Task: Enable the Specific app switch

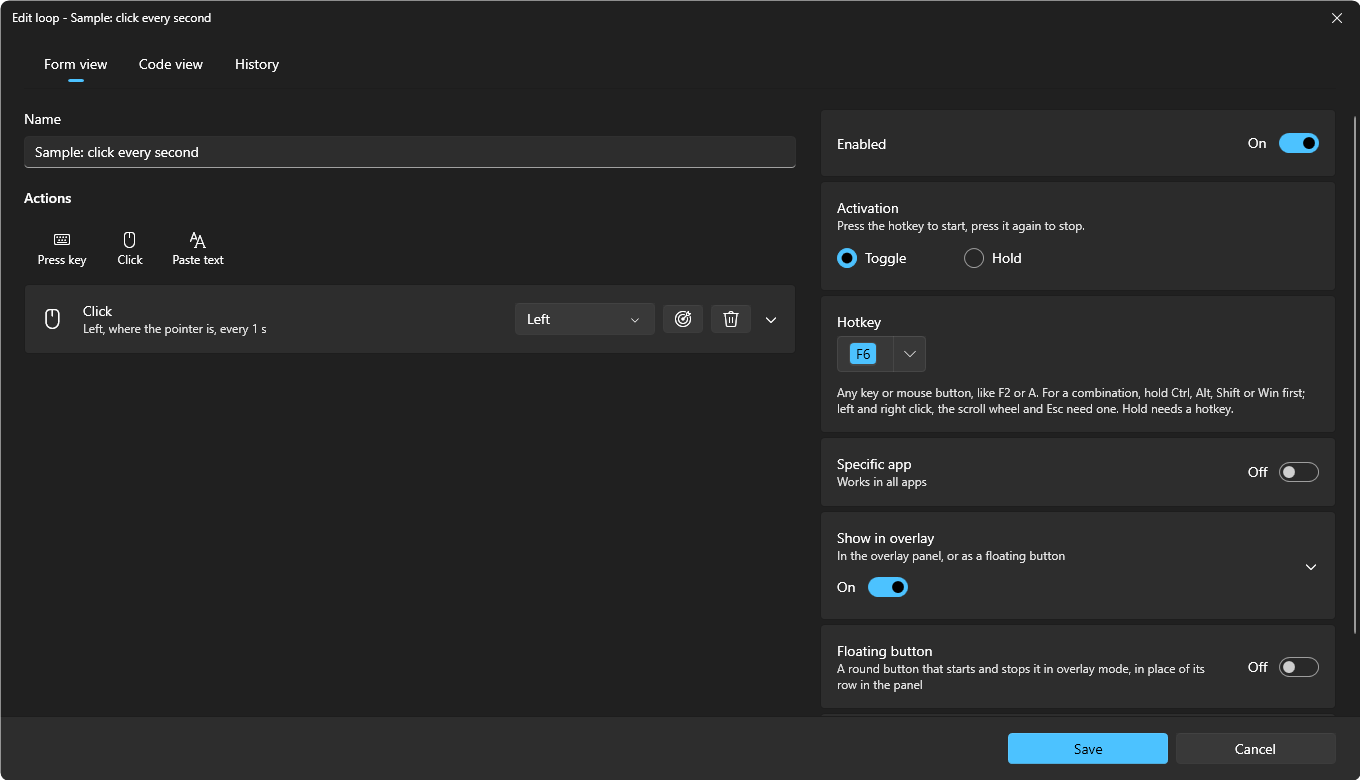Action: [1299, 472]
